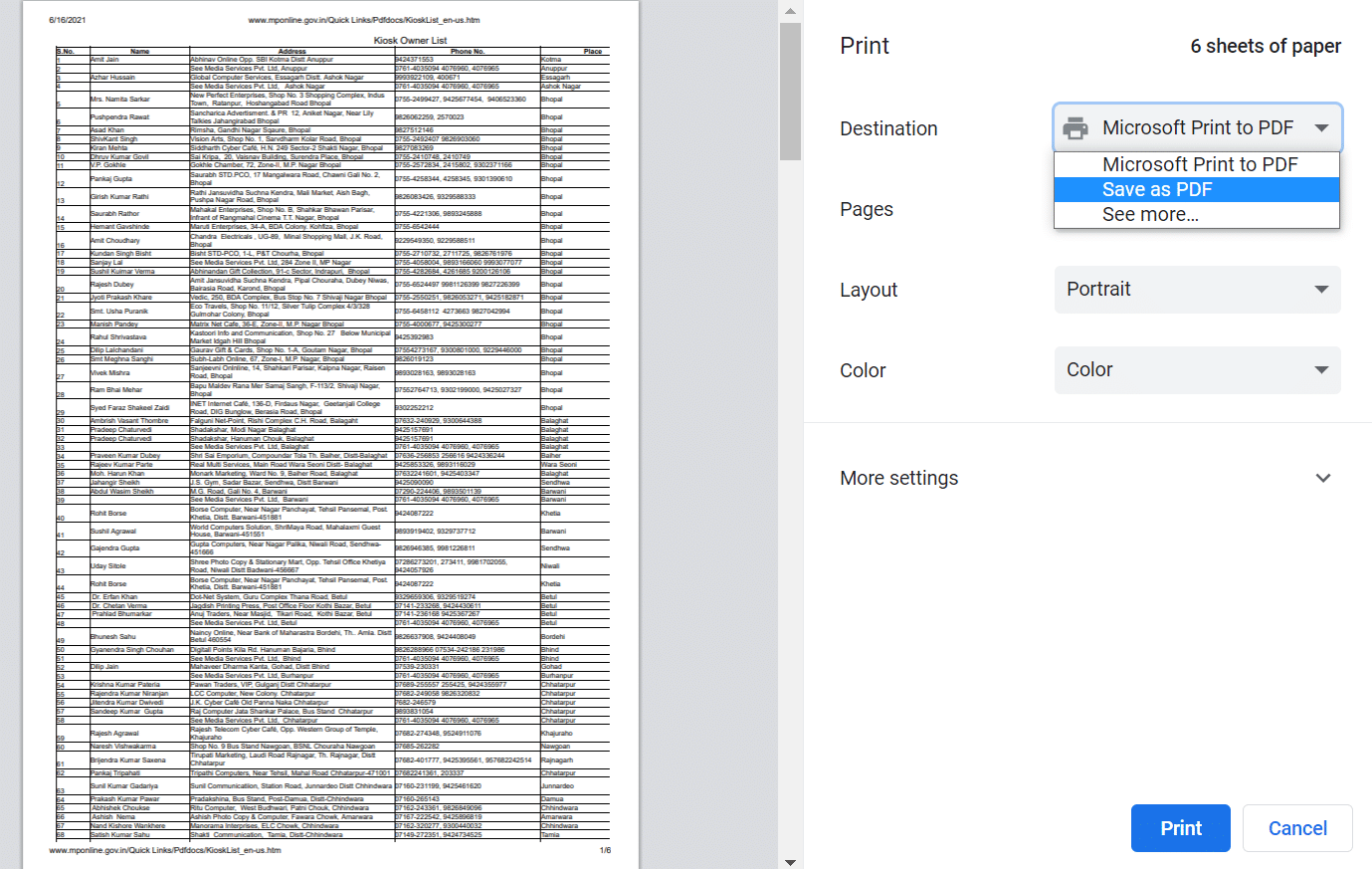Open the Color dropdown

pos(1197,369)
